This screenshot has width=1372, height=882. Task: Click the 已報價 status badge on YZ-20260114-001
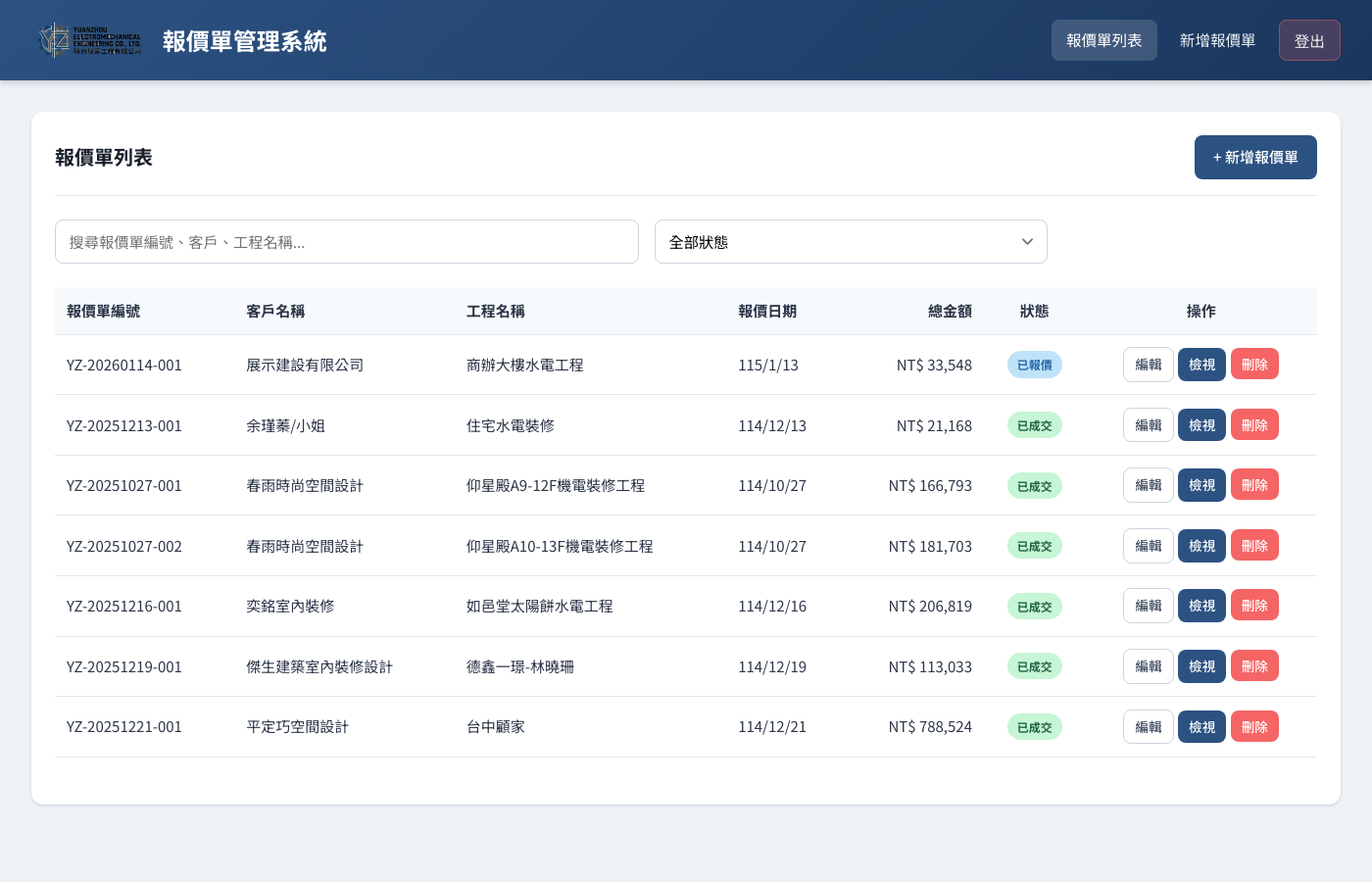[1034, 364]
